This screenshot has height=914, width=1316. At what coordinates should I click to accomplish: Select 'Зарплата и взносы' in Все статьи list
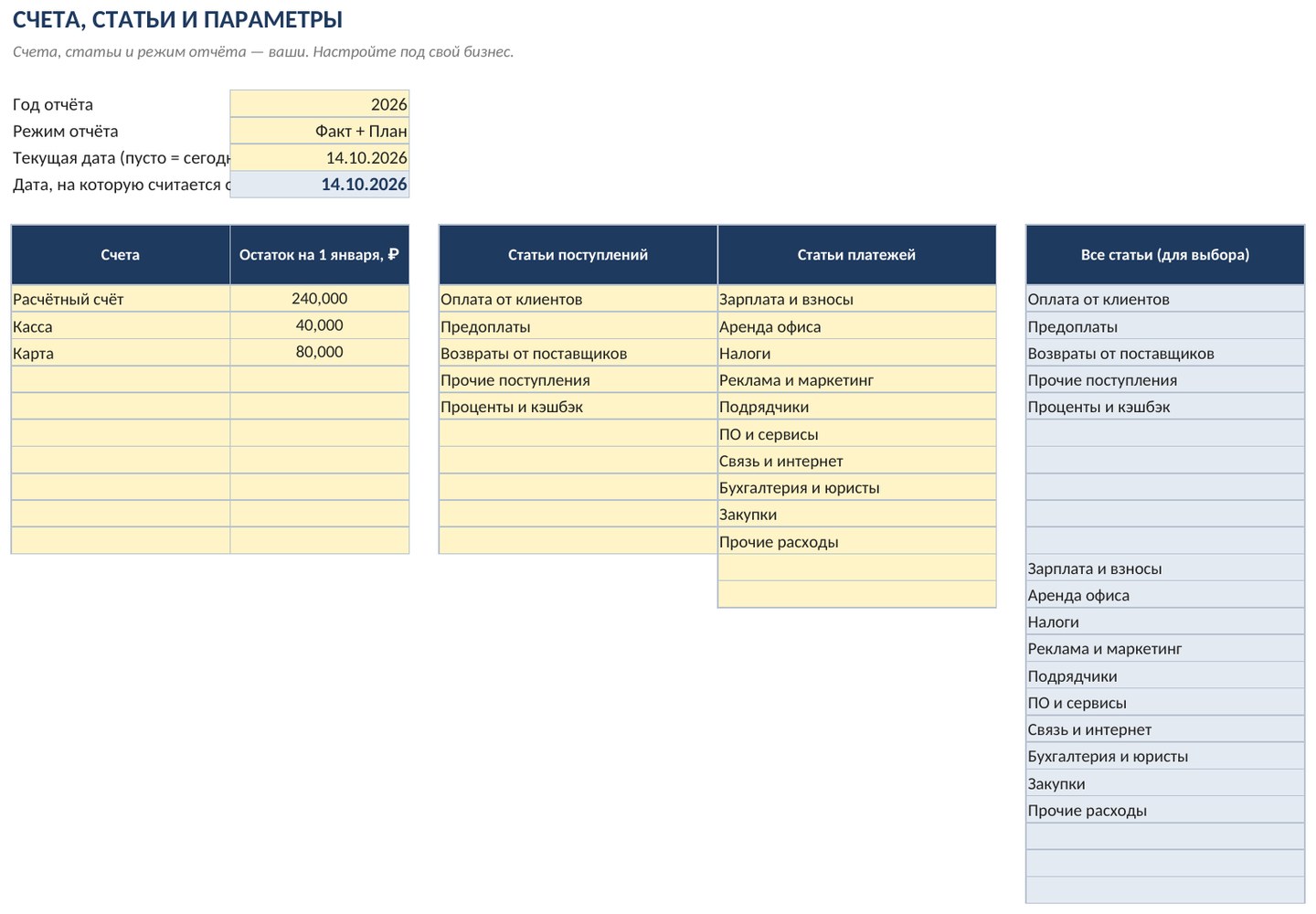coord(1165,568)
